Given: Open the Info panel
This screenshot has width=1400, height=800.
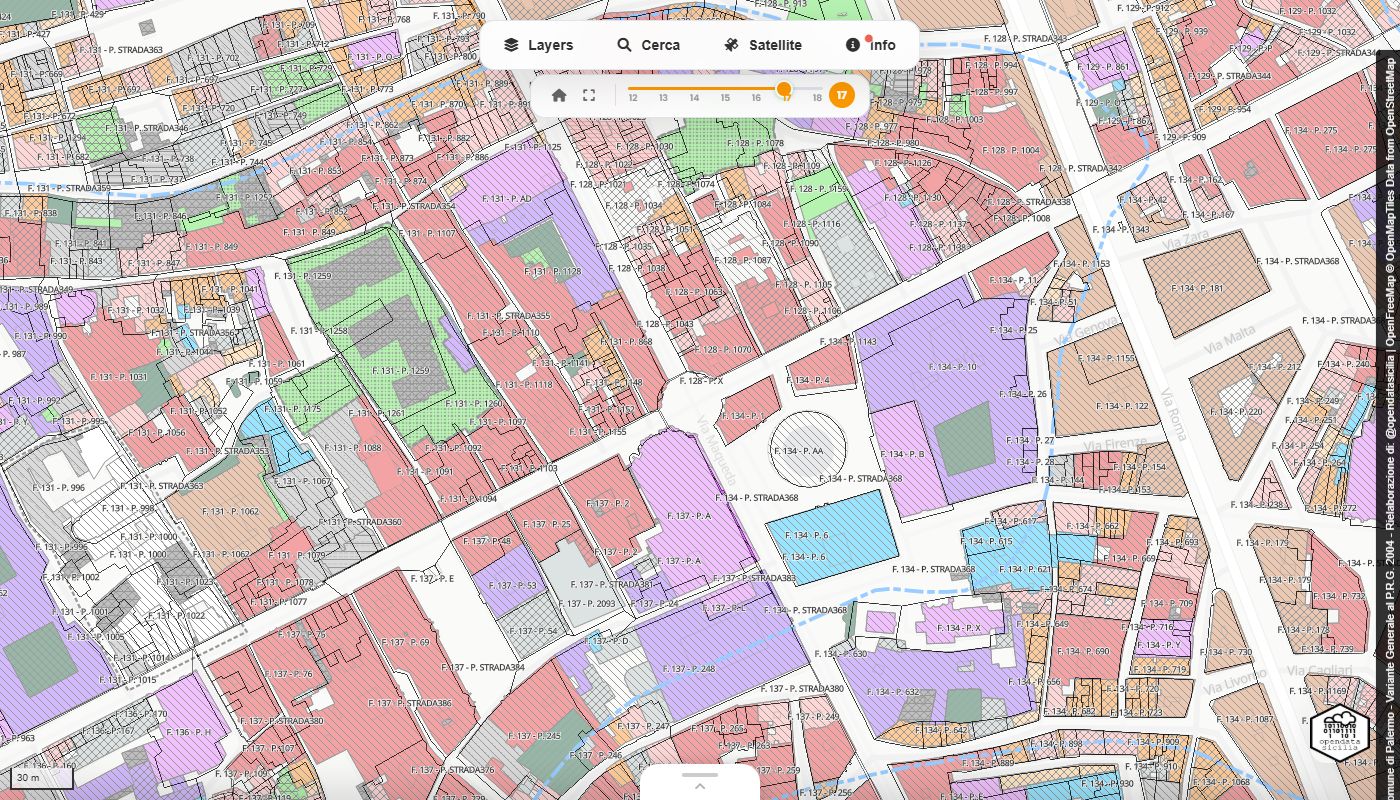Looking at the screenshot, I should point(870,45).
